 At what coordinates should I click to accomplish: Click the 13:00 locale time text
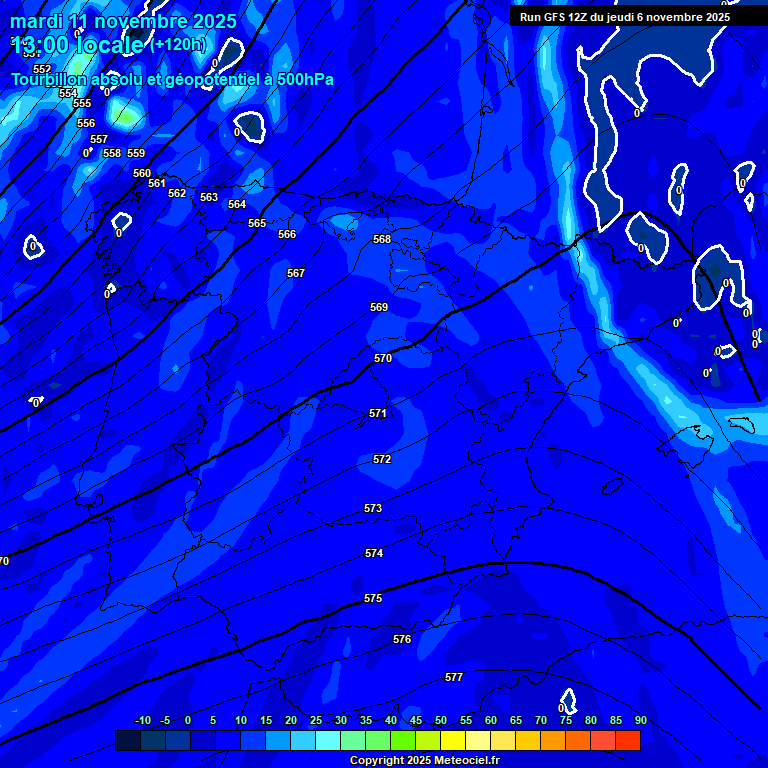pyautogui.click(x=78, y=45)
